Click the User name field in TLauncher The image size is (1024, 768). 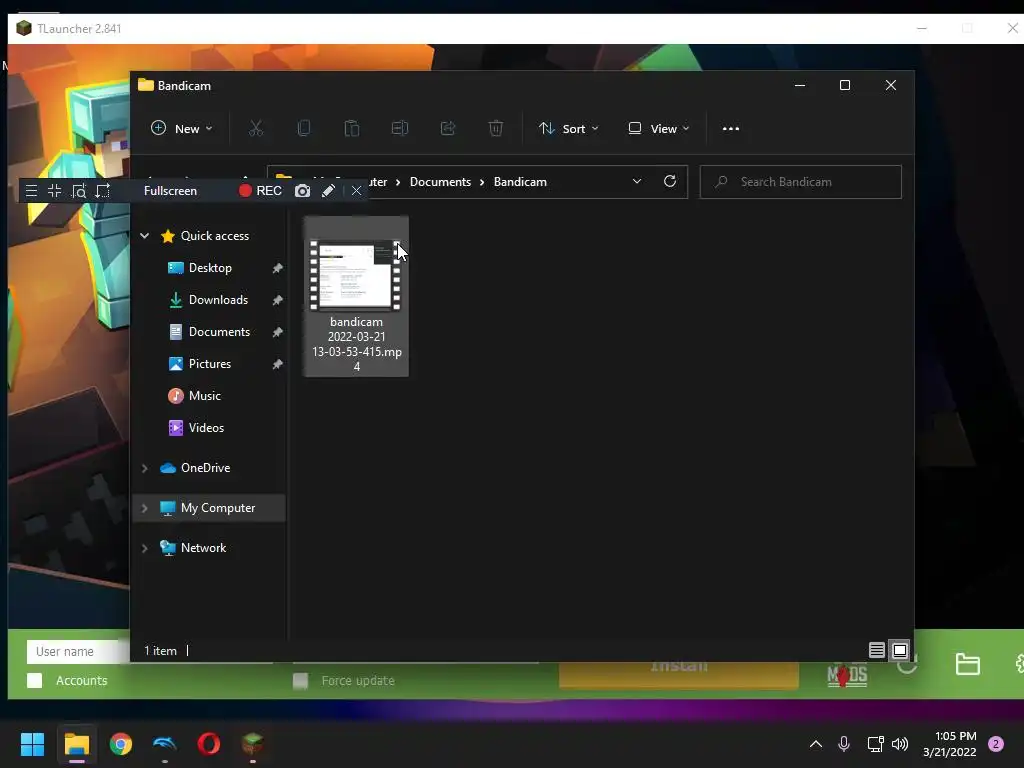coord(78,651)
